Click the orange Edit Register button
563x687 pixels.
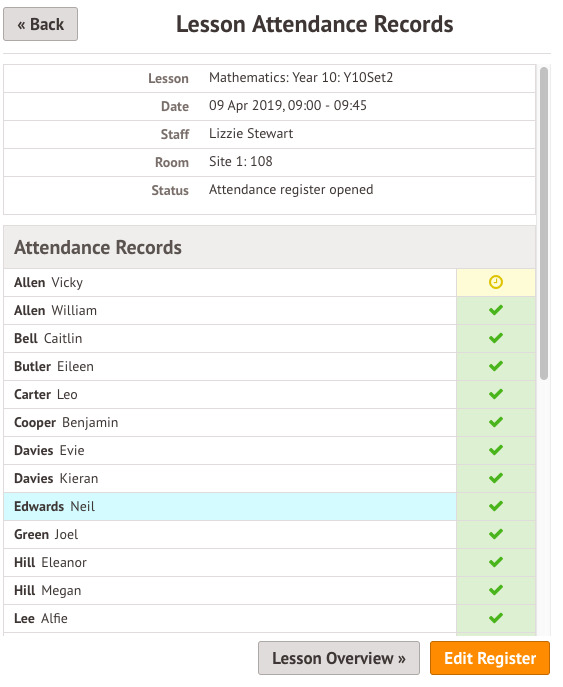click(x=490, y=658)
